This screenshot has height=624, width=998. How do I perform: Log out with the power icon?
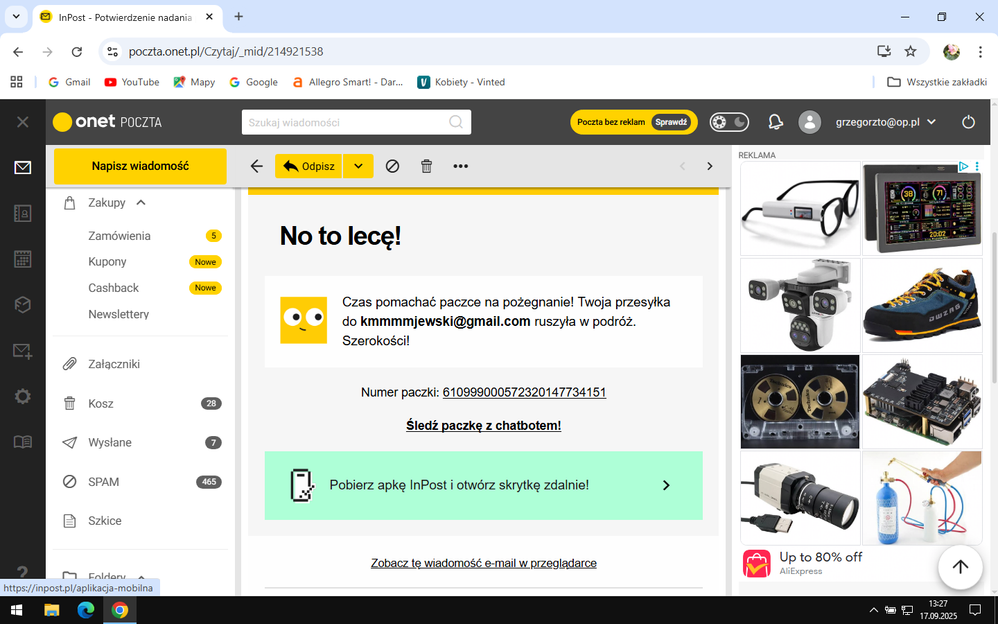[968, 122]
